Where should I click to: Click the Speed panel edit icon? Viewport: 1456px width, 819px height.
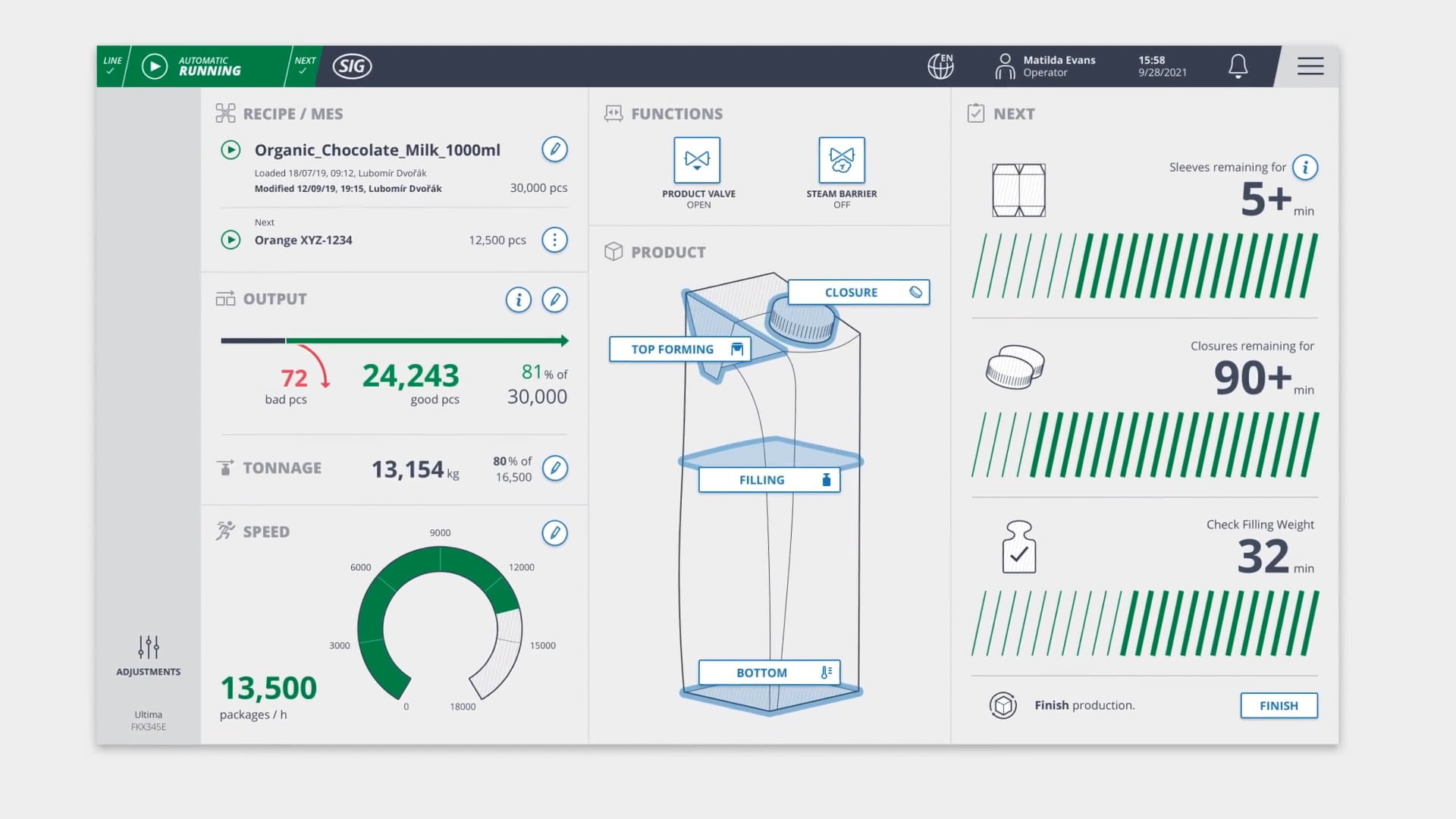click(555, 533)
